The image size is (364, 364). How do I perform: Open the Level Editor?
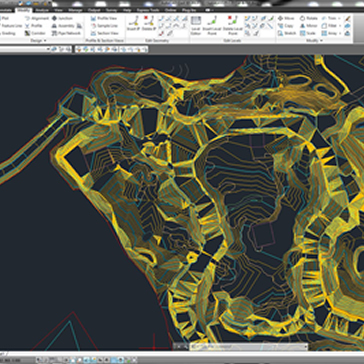click(x=196, y=26)
